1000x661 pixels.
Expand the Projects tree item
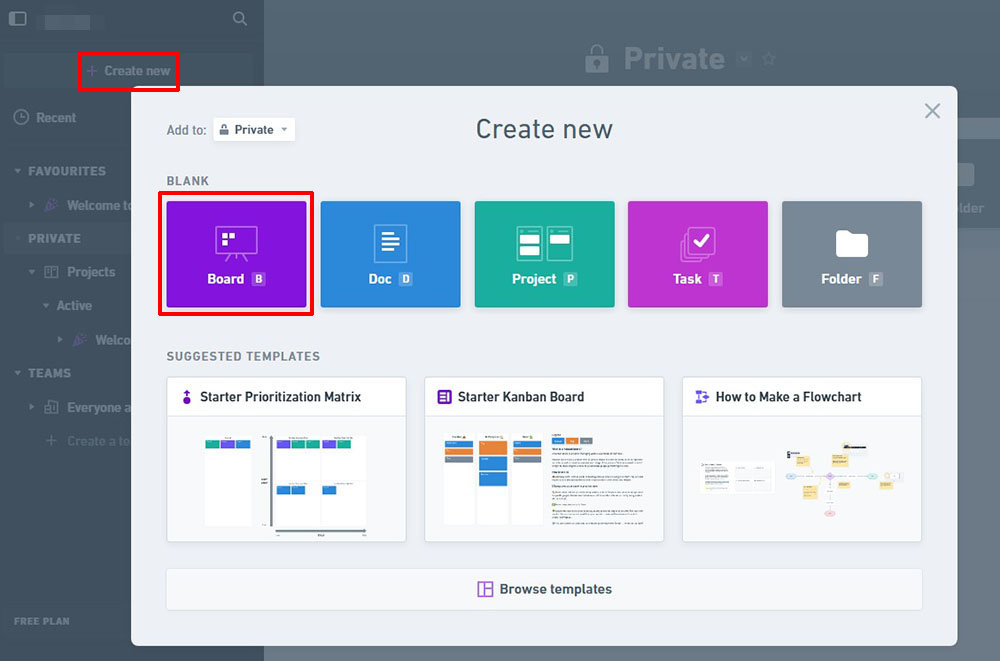pyautogui.click(x=33, y=272)
